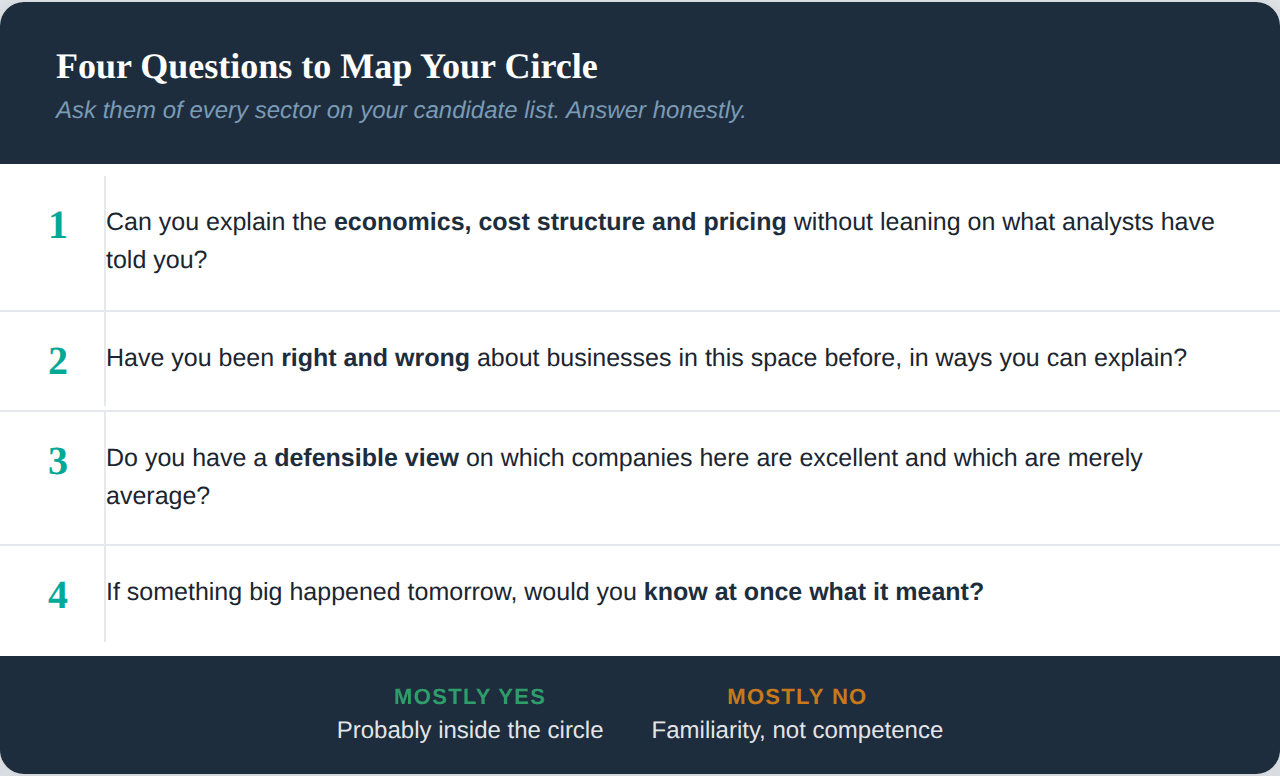Click the number 4 marker
1280x776 pixels.
click(x=58, y=595)
